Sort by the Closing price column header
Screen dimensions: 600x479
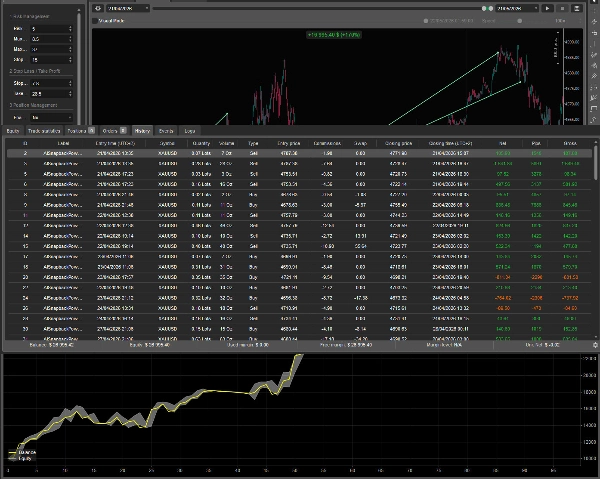pos(398,143)
